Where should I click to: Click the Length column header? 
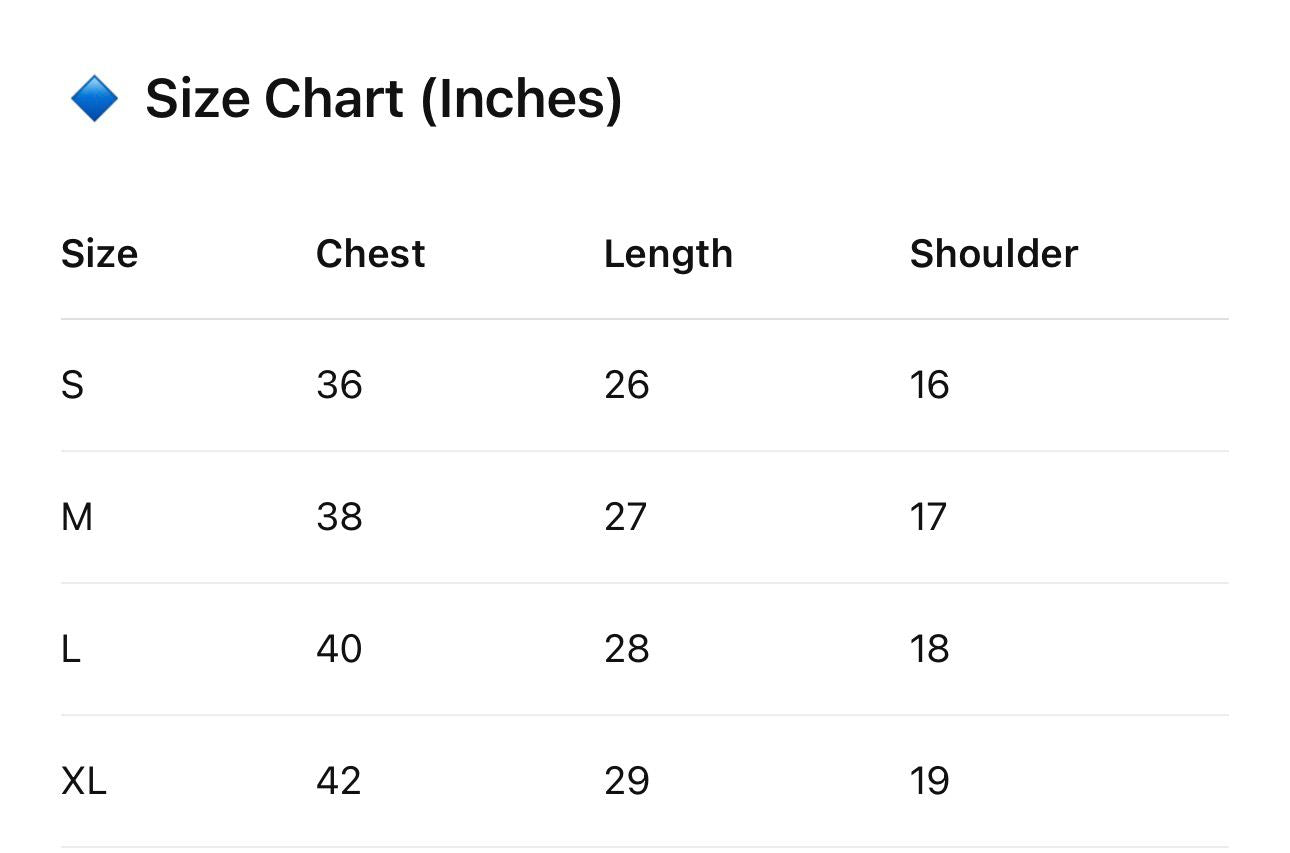point(668,254)
